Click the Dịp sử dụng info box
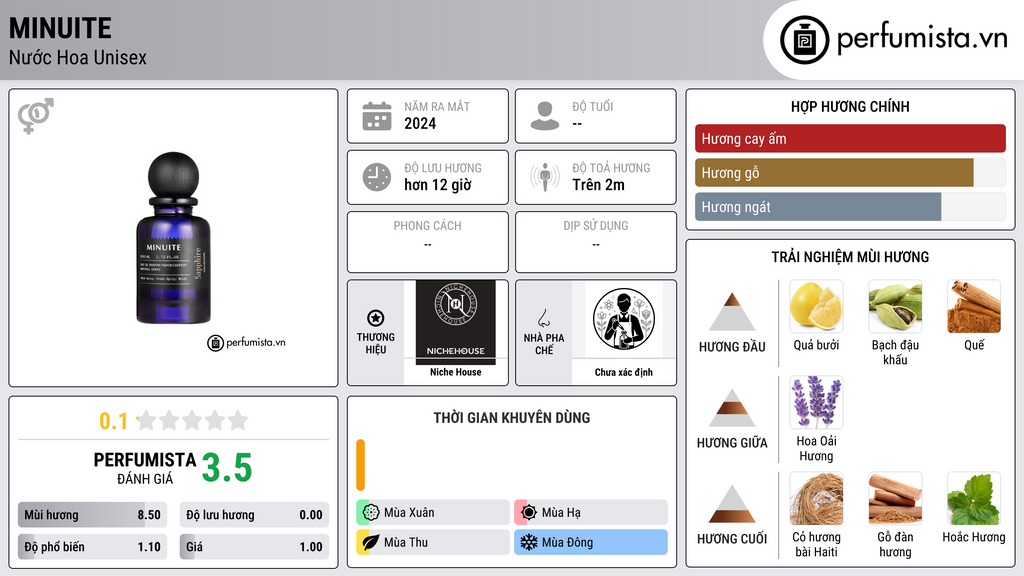The image size is (1024, 576). pos(596,242)
